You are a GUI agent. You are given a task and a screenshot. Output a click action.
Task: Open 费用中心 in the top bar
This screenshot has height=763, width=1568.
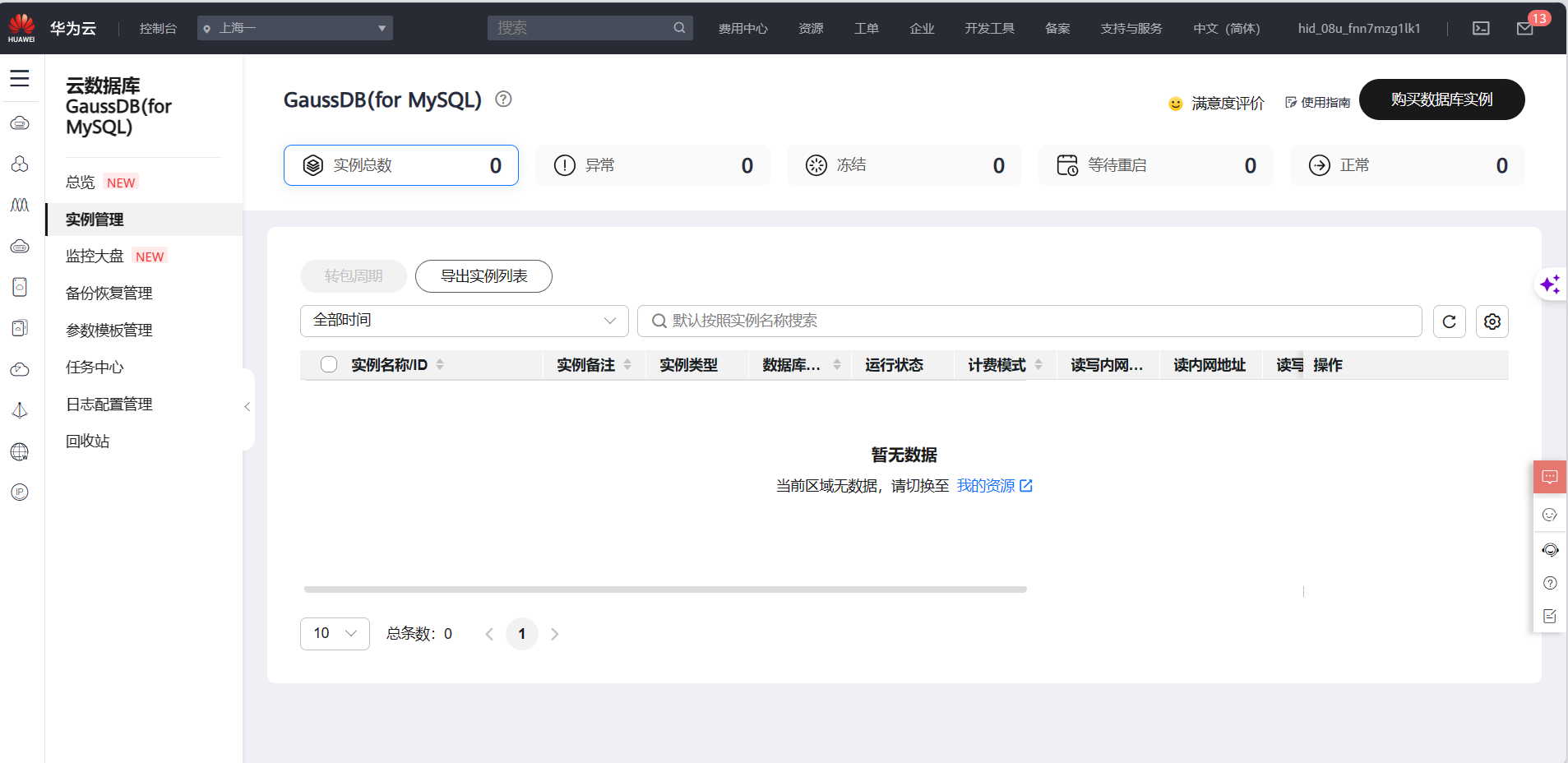743,29
